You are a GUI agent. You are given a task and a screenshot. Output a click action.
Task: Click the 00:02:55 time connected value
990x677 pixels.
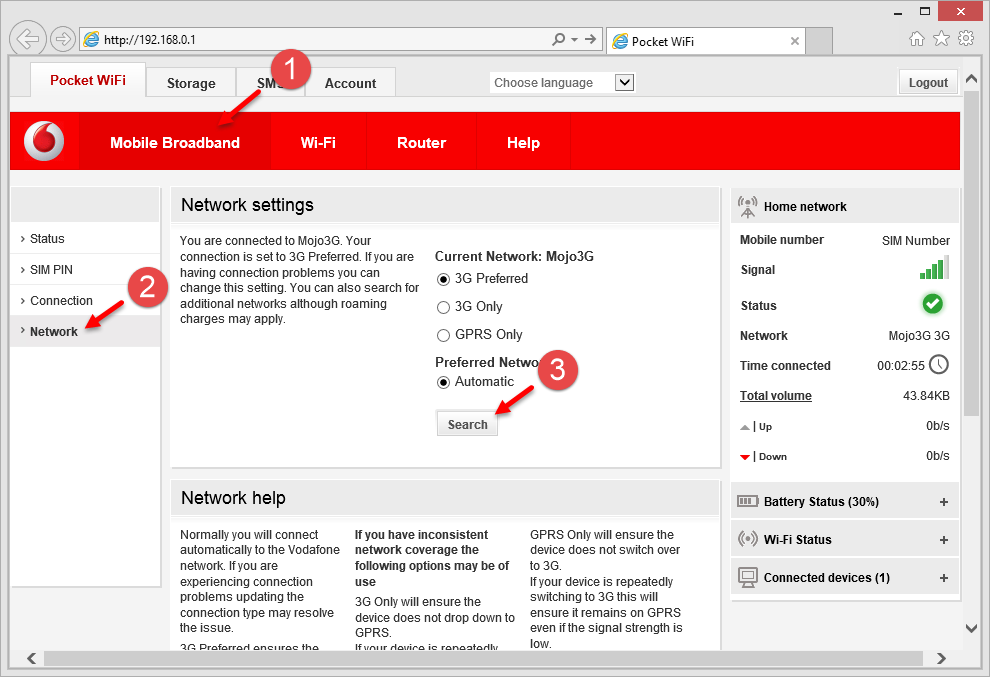(900, 366)
